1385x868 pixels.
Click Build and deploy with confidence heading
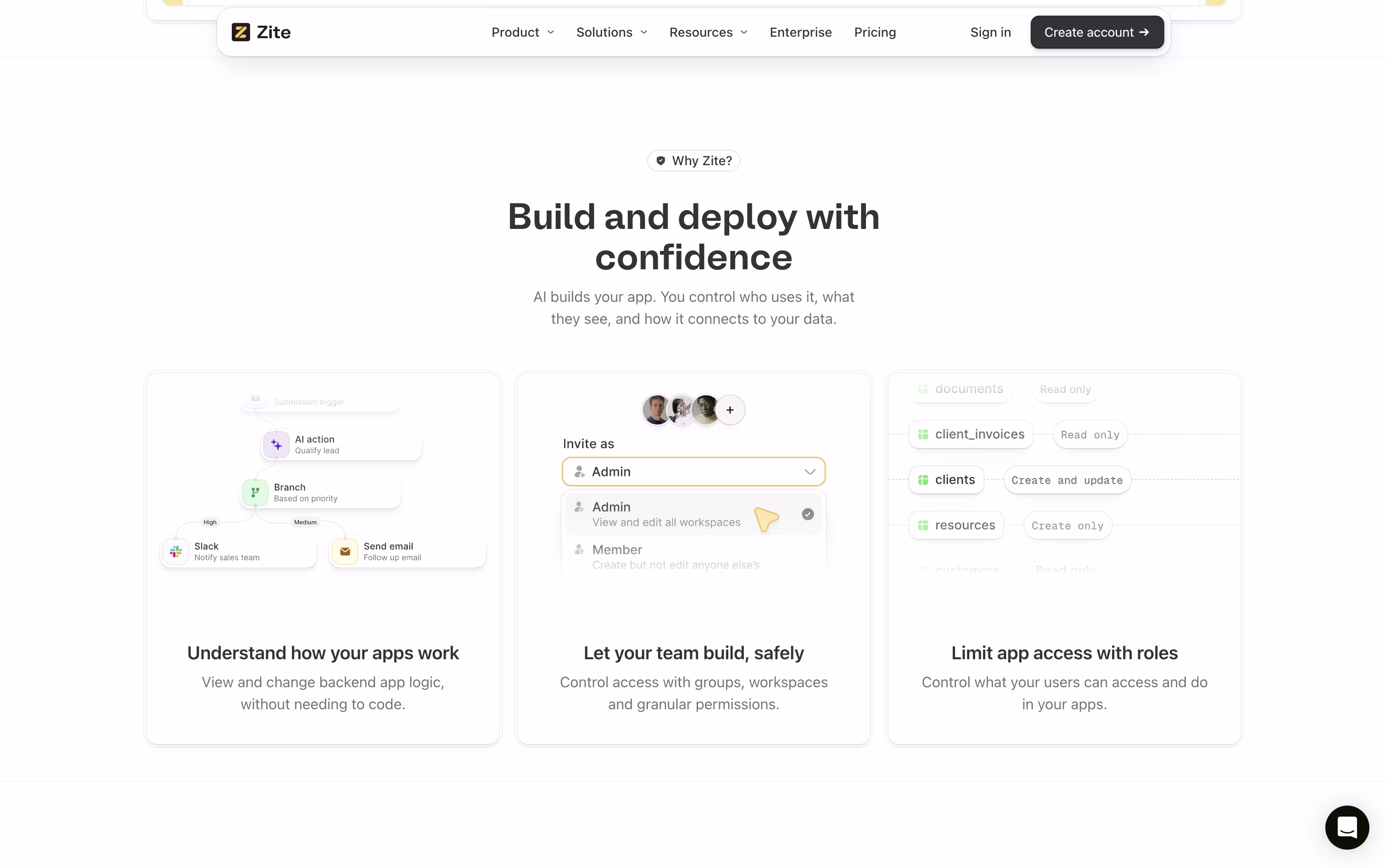tap(694, 237)
